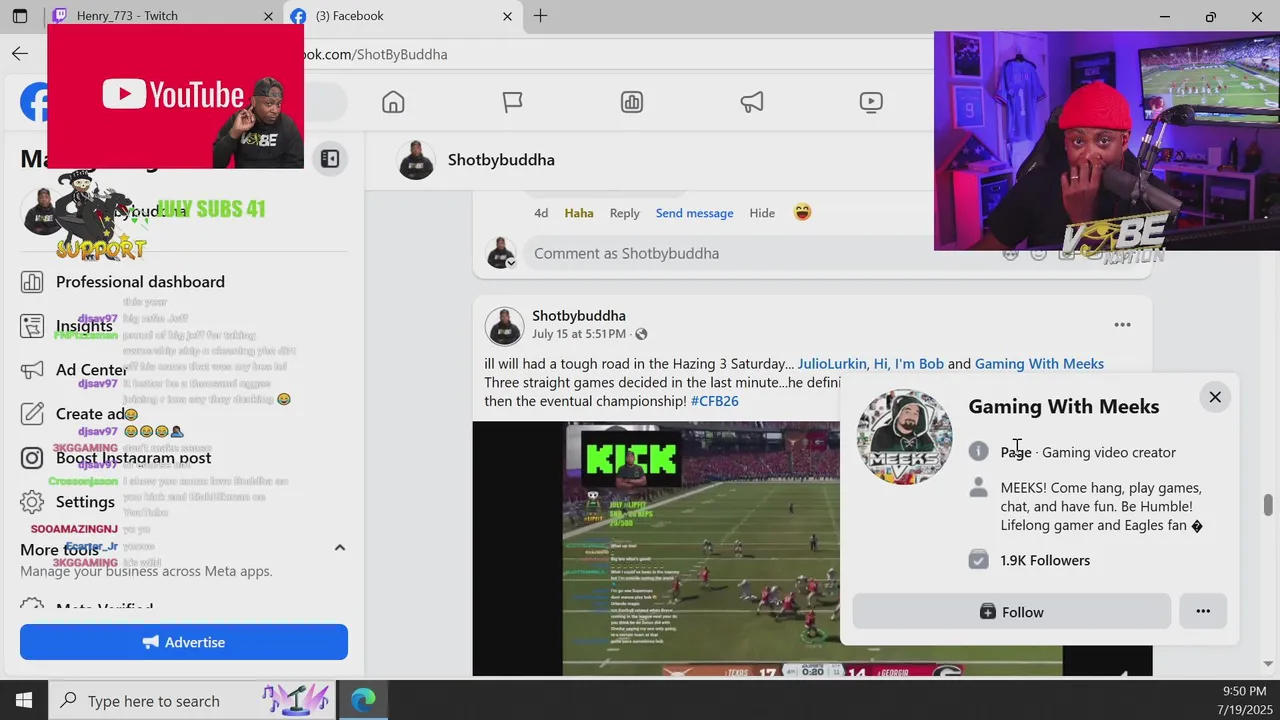Click the 1.9K Followers text
The width and height of the screenshot is (1280, 720).
coord(1045,560)
